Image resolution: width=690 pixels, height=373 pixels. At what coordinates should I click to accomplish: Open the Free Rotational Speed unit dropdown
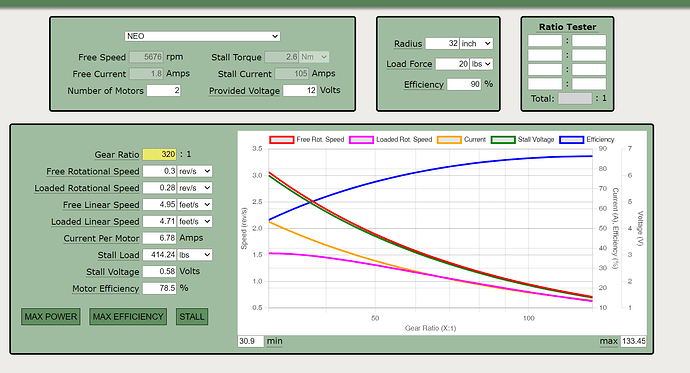coord(195,171)
